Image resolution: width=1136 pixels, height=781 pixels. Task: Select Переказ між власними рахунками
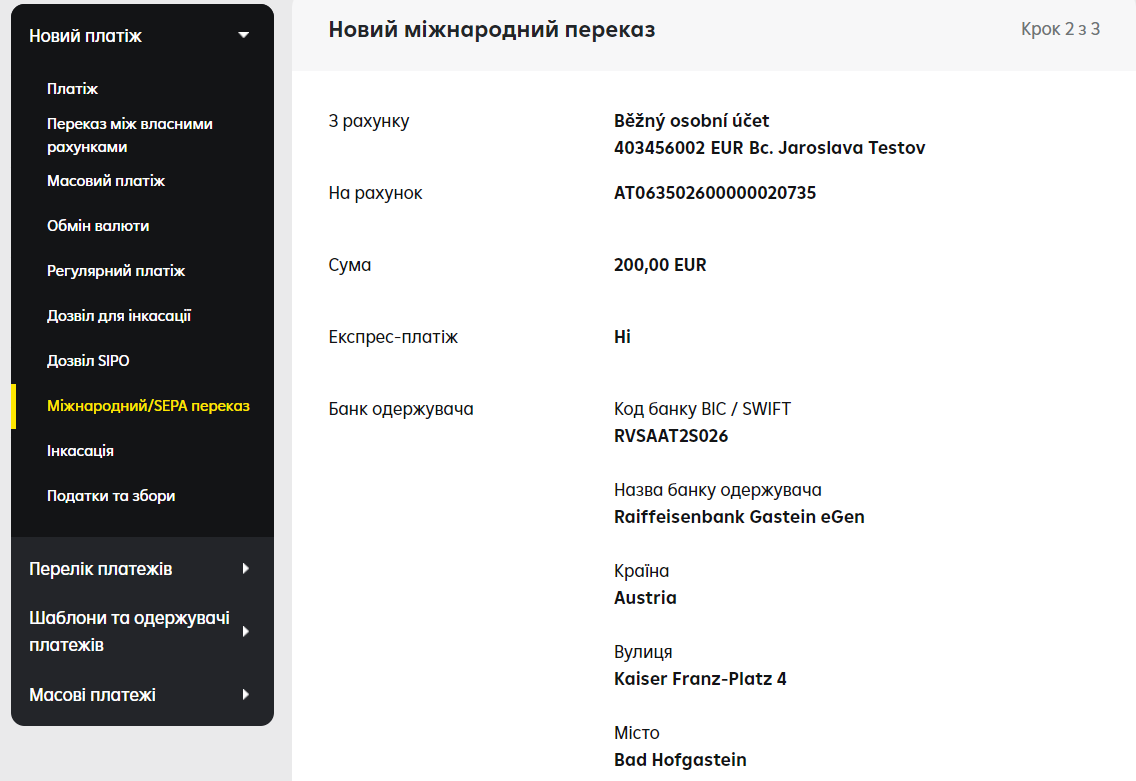(x=130, y=135)
